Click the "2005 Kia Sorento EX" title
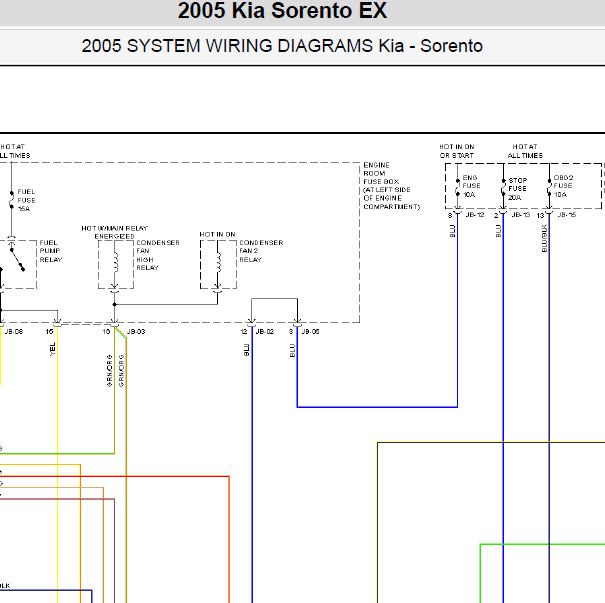Screen dimensions: 605x603 click(x=282, y=10)
